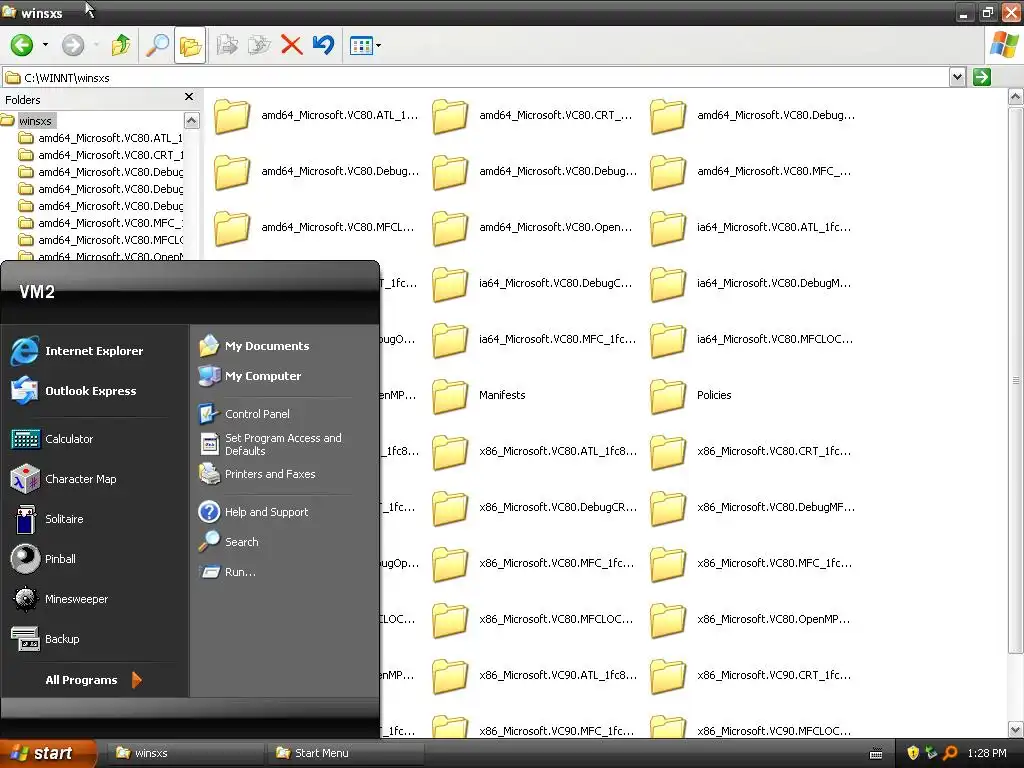This screenshot has height=768, width=1024.
Task: Go up one folder level
Action: coord(120,45)
